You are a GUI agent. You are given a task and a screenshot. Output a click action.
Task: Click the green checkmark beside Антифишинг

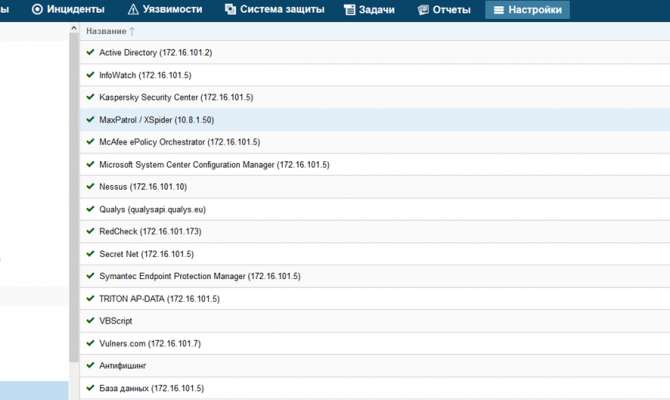[90, 365]
